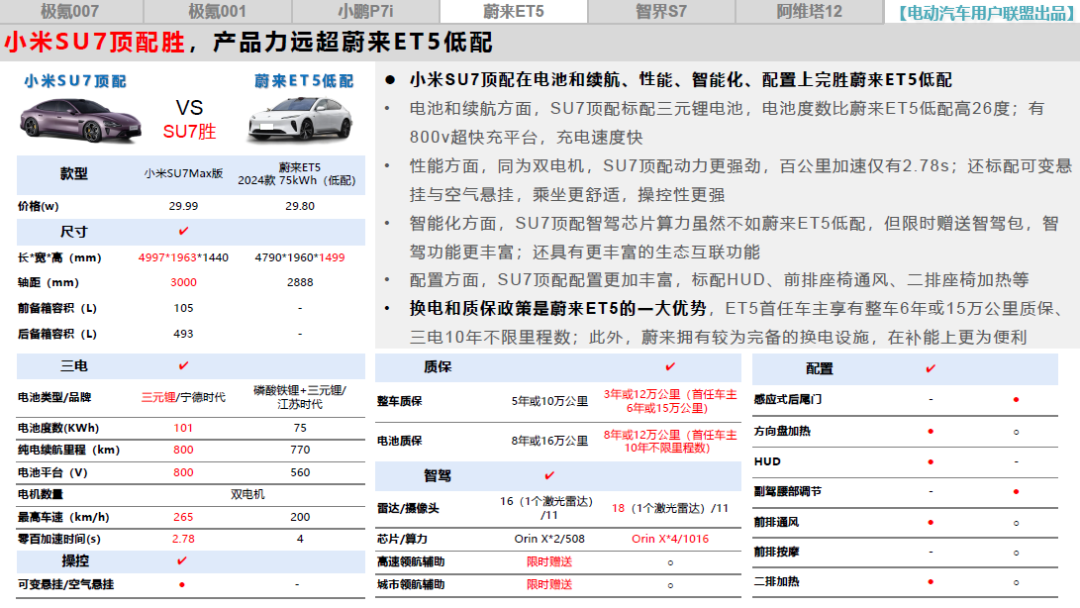Viewport: 1080px width, 608px height.
Task: Select the dimensions cell 4997*1963*1440
Action: [x=183, y=258]
